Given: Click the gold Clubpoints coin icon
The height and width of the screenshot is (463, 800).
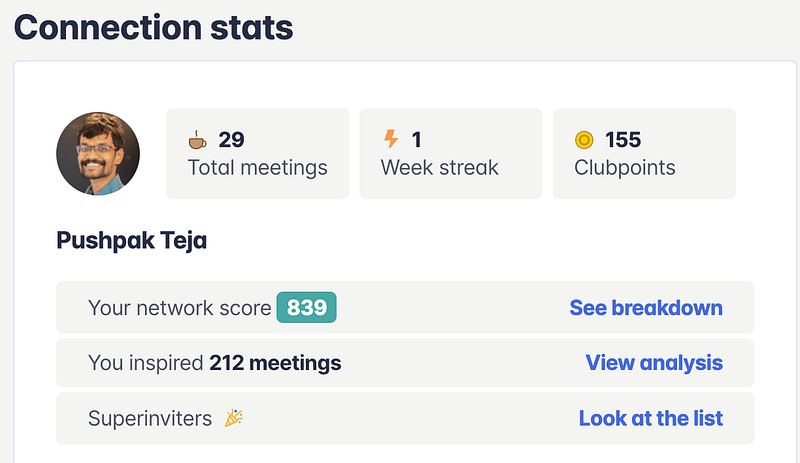Looking at the screenshot, I should pyautogui.click(x=584, y=140).
